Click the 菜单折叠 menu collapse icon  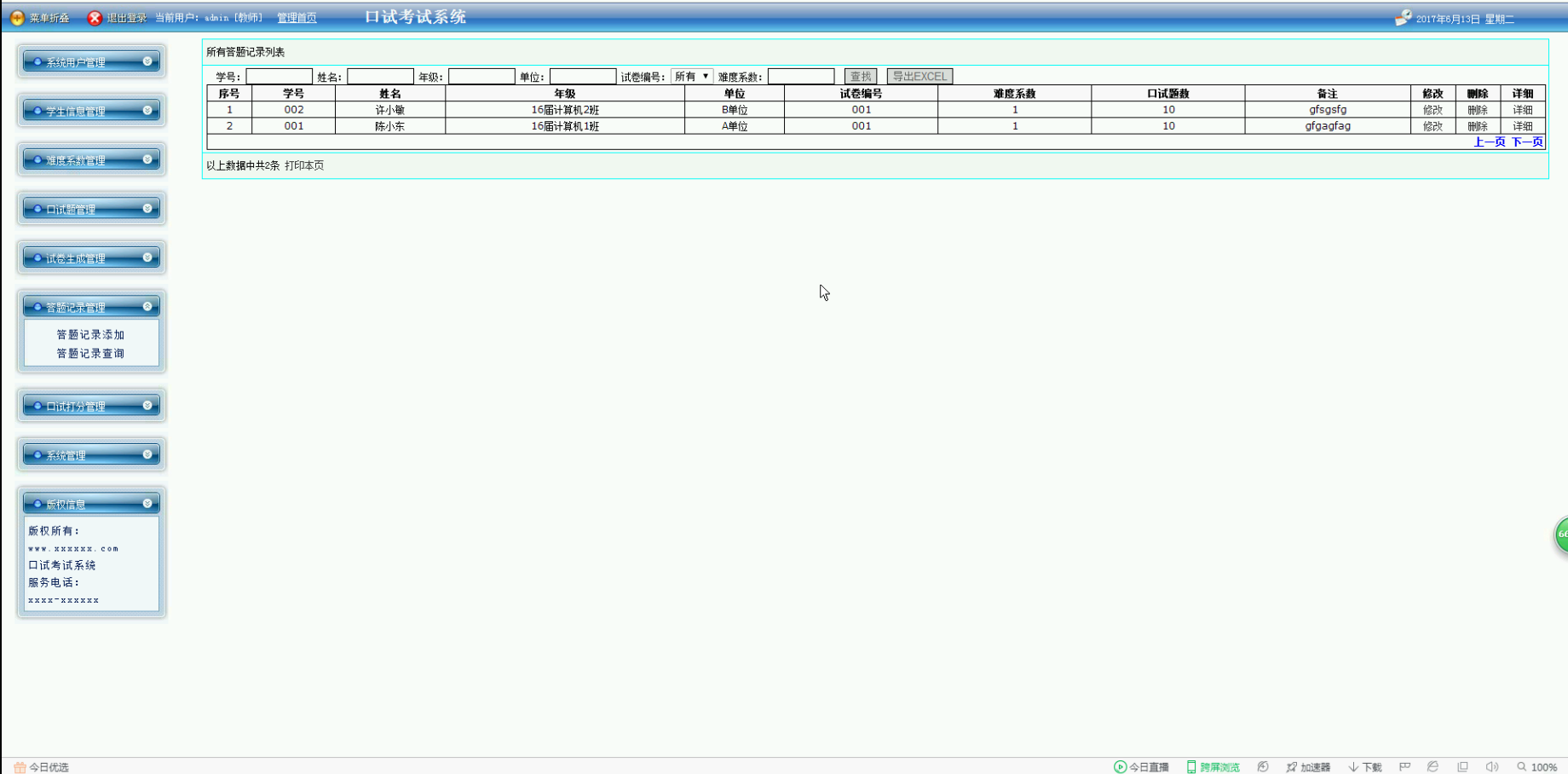pos(17,18)
